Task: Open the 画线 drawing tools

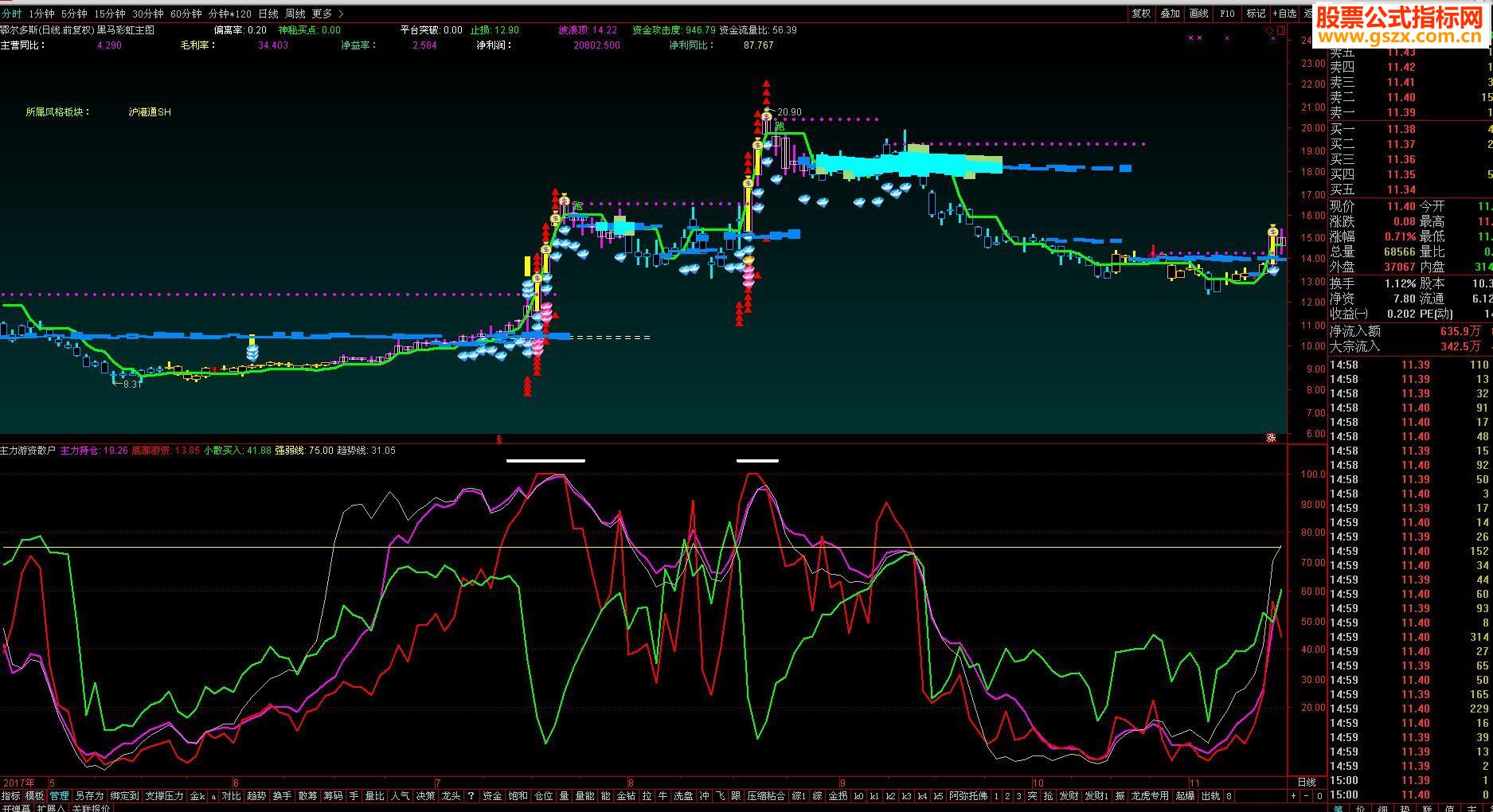Action: click(x=1198, y=14)
